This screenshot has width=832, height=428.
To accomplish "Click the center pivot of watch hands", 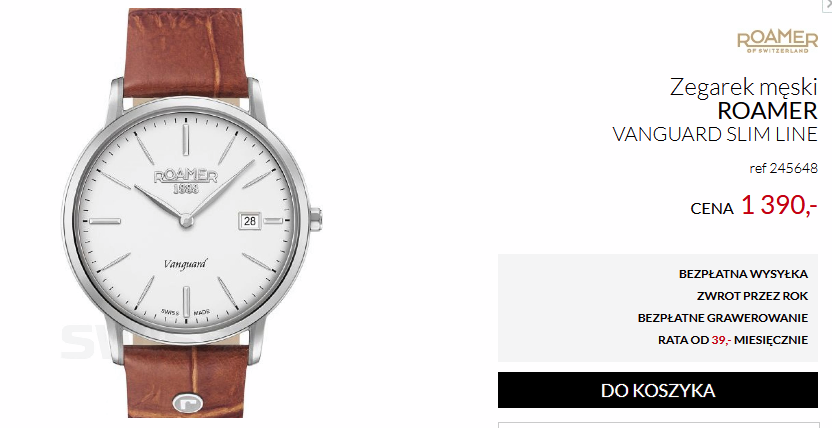I will click(x=186, y=220).
